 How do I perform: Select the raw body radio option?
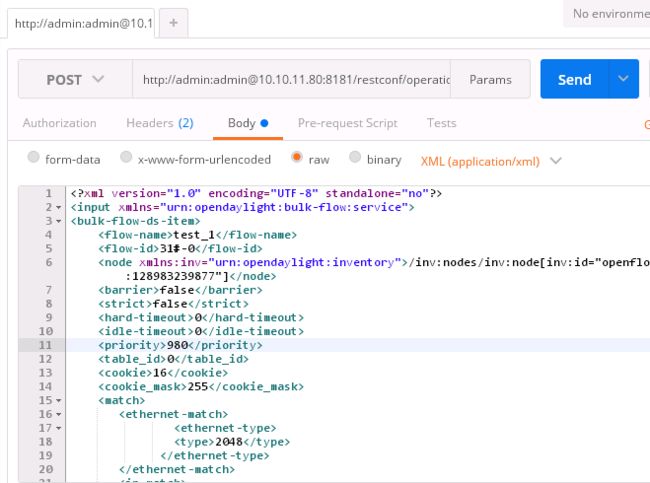tap(296, 157)
